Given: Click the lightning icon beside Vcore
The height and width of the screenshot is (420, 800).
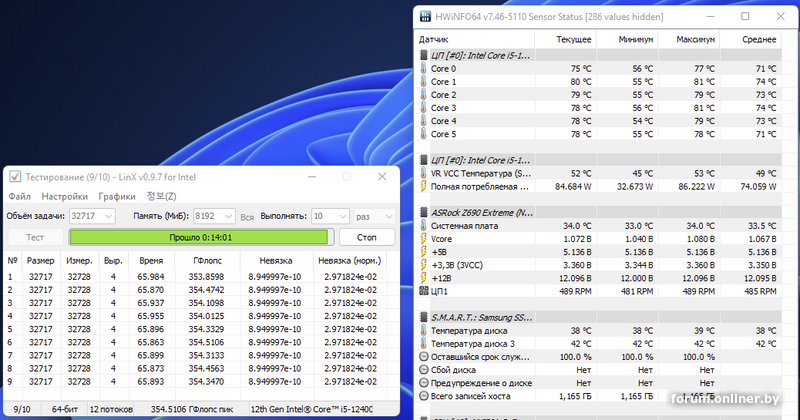Looking at the screenshot, I should click(424, 239).
